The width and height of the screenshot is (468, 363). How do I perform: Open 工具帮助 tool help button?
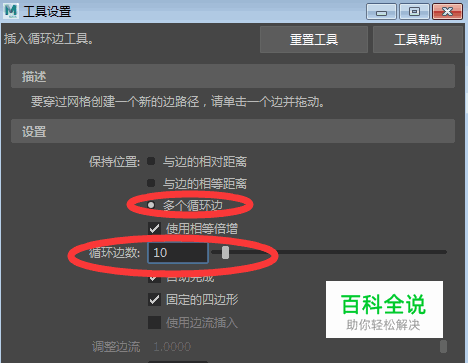418,40
